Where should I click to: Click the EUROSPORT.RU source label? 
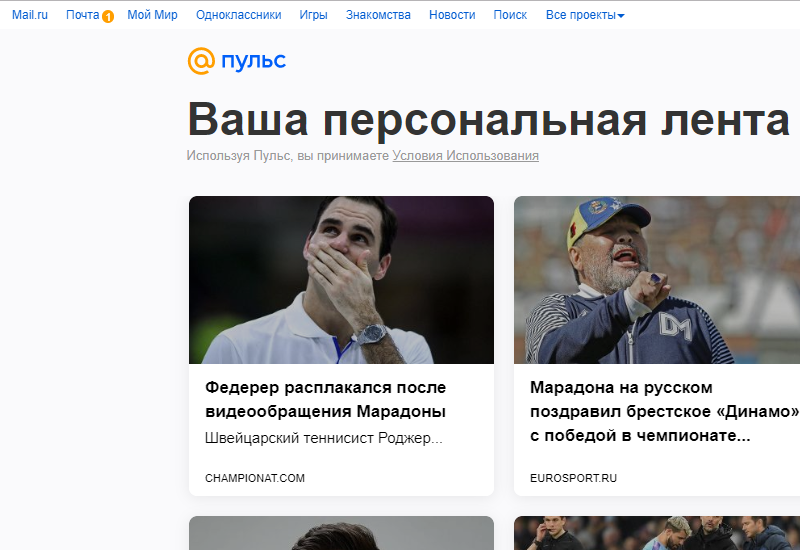click(x=573, y=478)
